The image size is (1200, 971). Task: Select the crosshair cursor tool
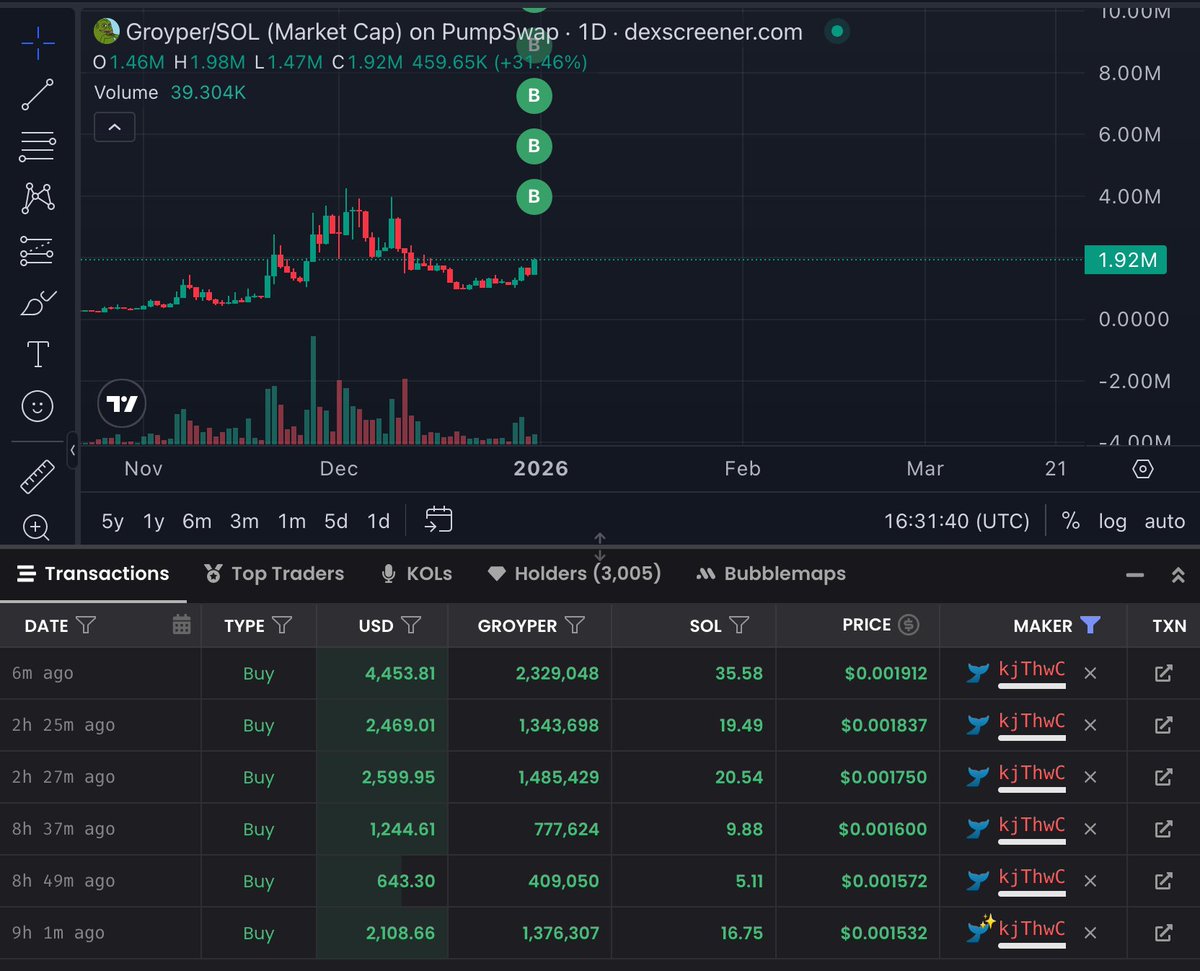pyautogui.click(x=38, y=42)
